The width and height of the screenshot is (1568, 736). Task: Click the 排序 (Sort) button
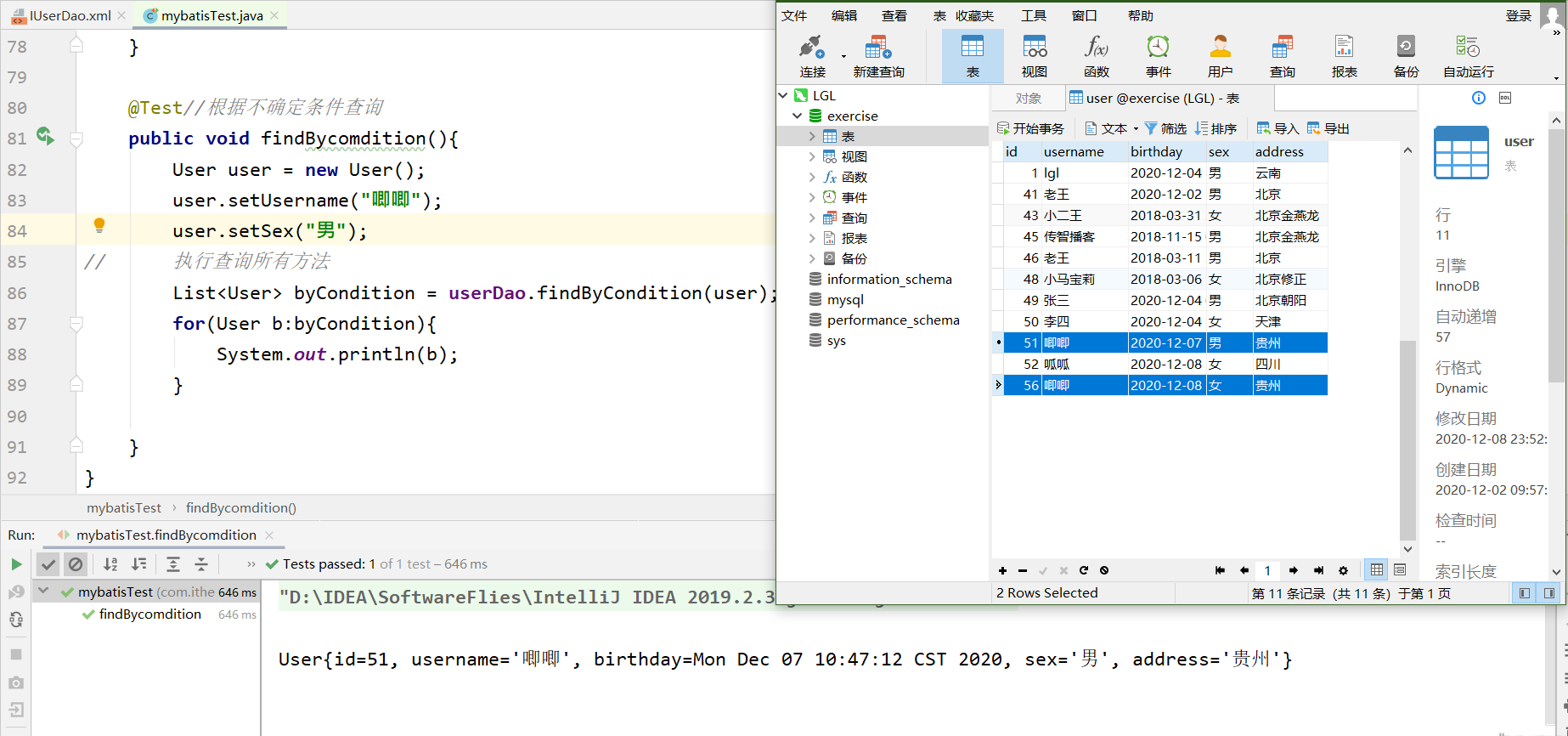[x=1215, y=128]
